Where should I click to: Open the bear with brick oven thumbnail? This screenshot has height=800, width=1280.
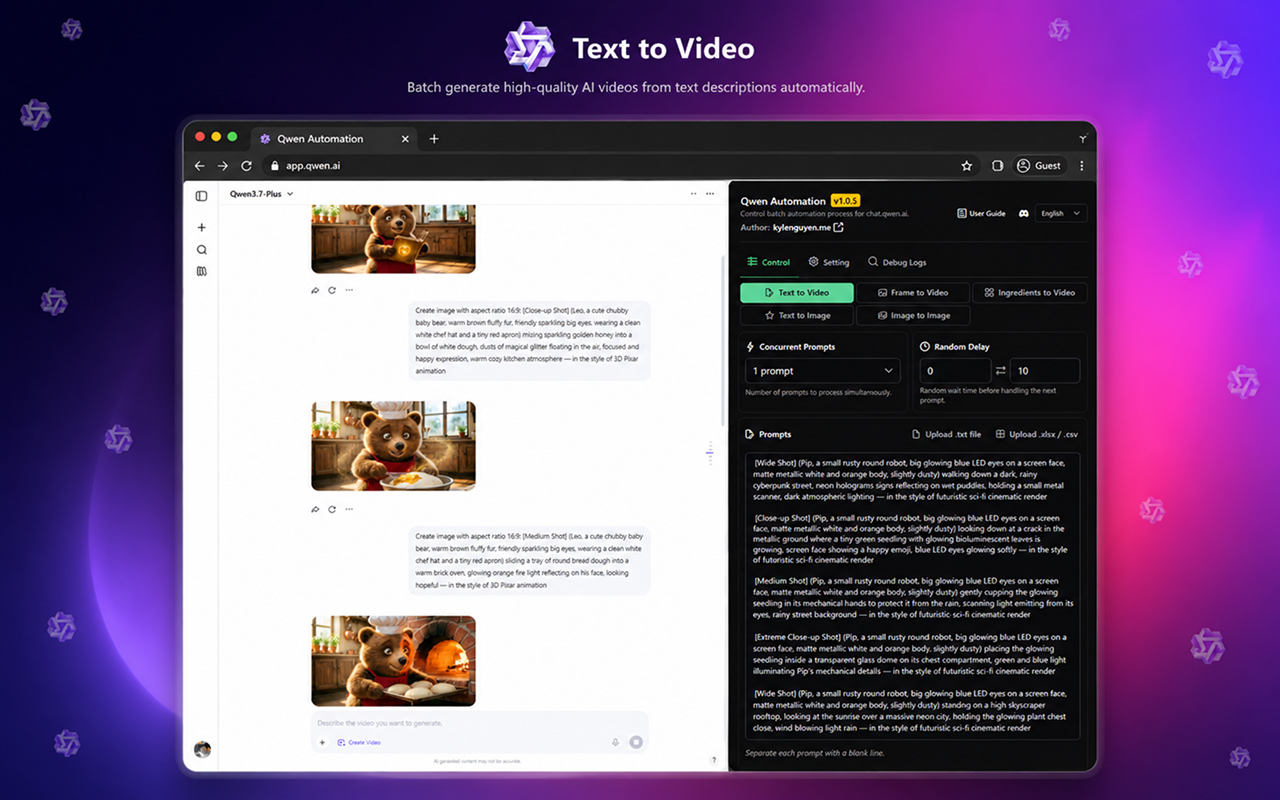(393, 661)
